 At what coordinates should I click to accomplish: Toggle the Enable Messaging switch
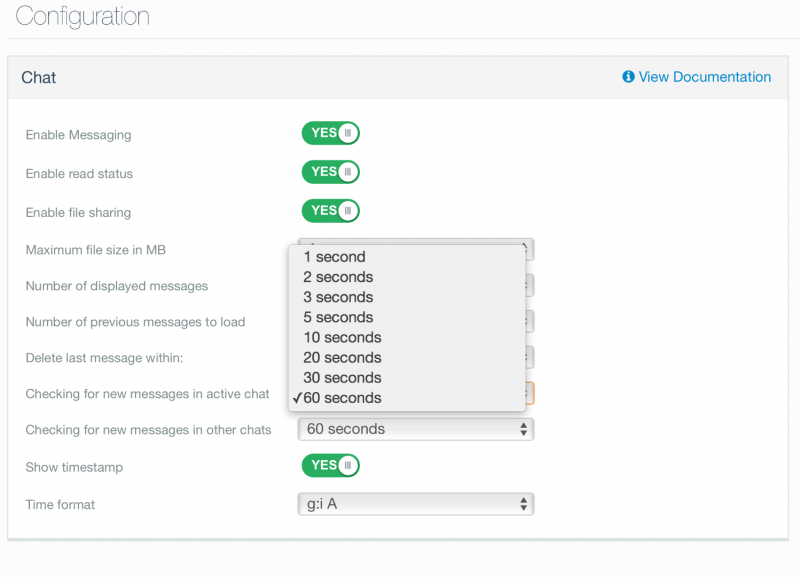point(331,133)
